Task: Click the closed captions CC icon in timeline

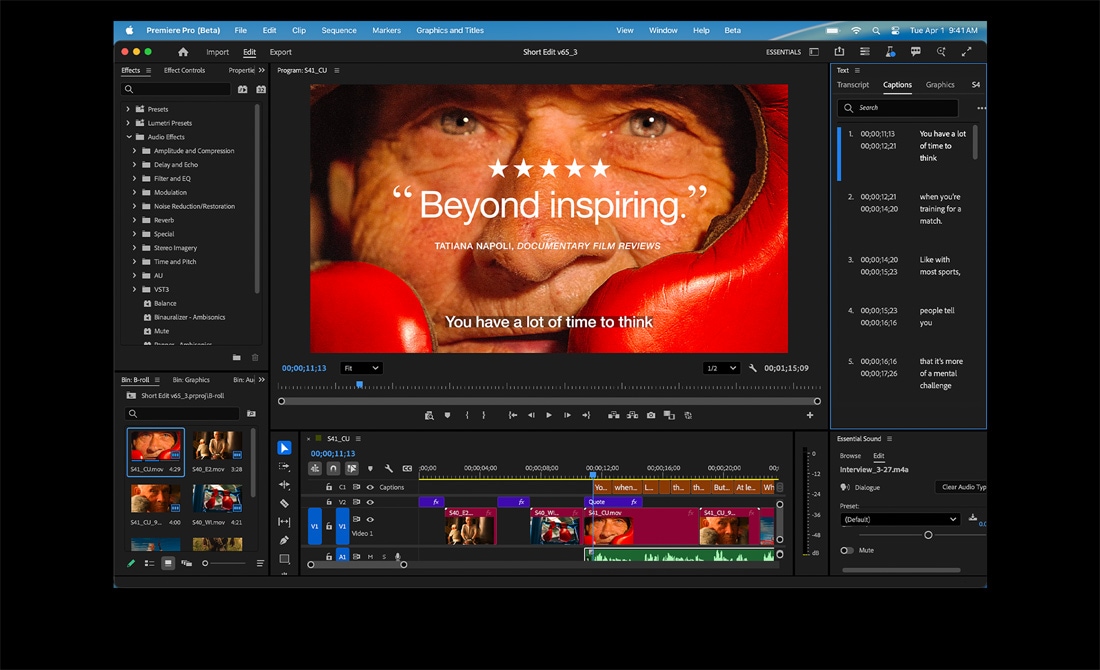Action: [406, 469]
